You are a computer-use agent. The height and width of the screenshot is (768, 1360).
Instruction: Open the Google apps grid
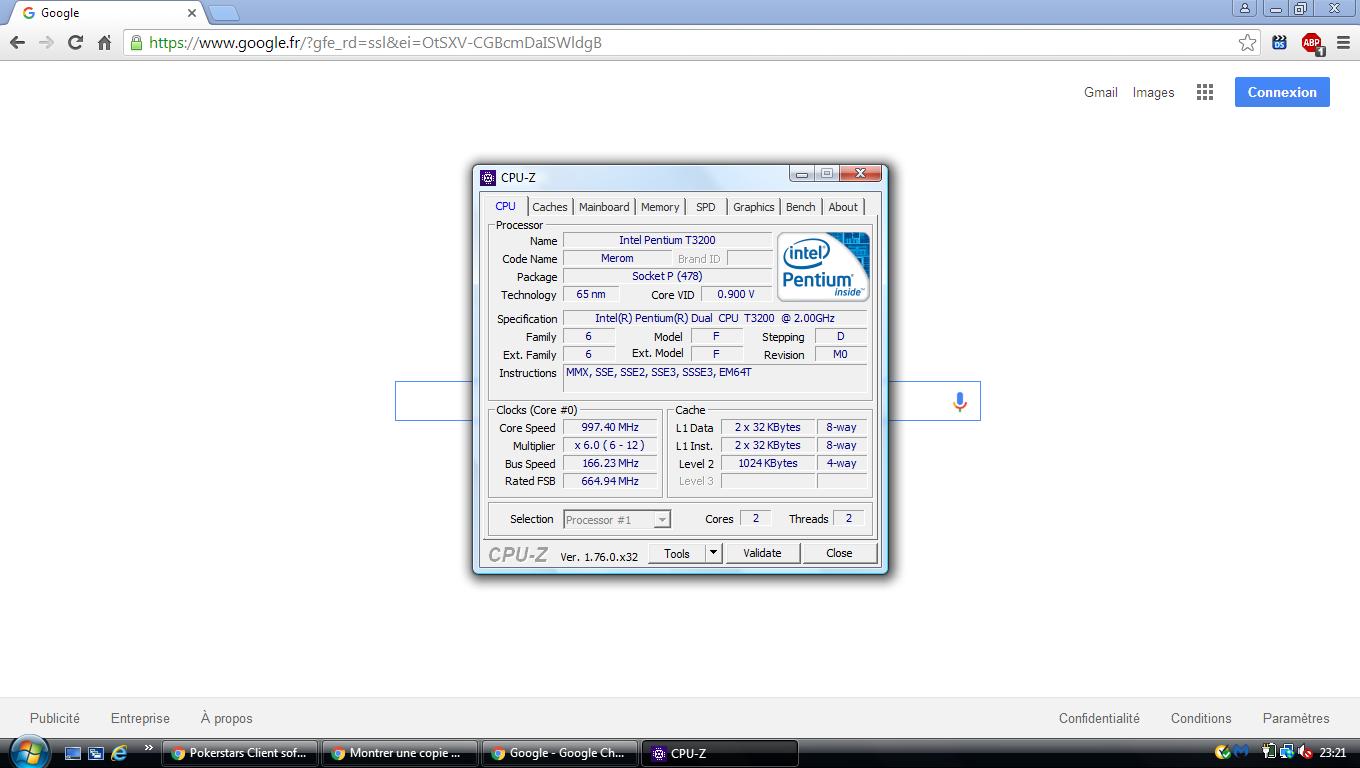(x=1205, y=92)
